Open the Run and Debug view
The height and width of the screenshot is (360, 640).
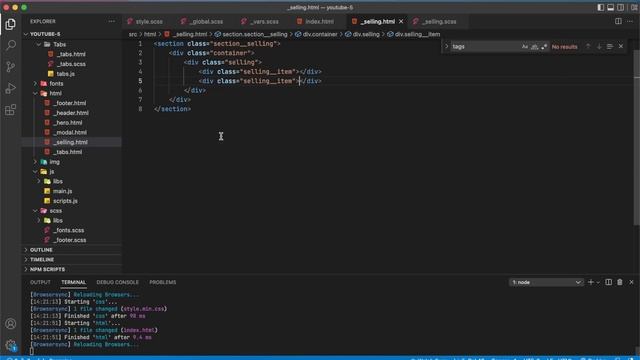click(x=11, y=88)
